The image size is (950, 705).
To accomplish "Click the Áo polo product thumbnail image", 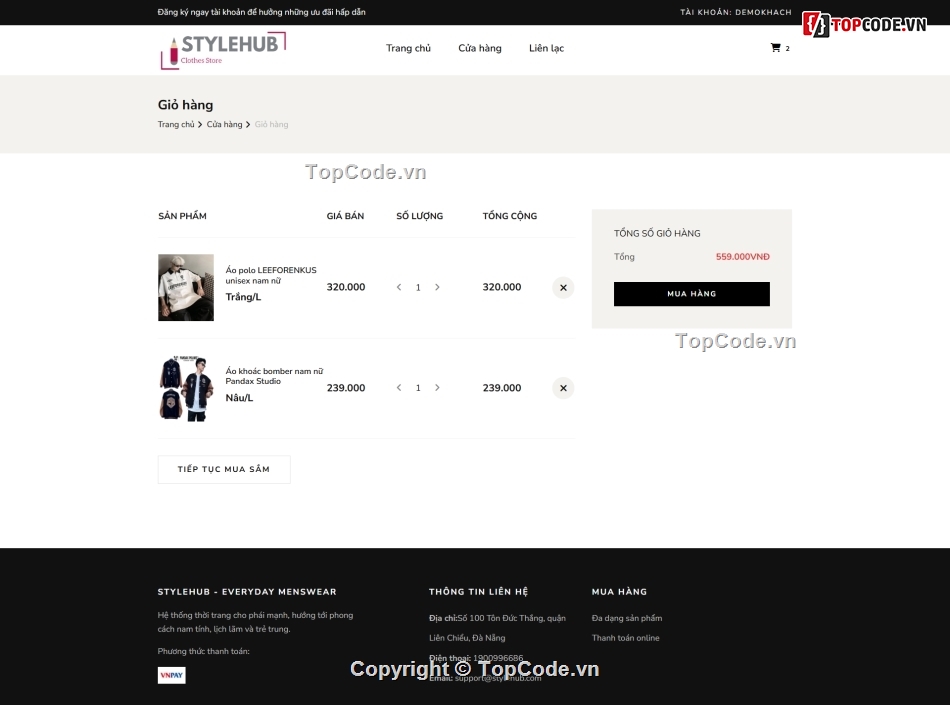I will pos(185,287).
